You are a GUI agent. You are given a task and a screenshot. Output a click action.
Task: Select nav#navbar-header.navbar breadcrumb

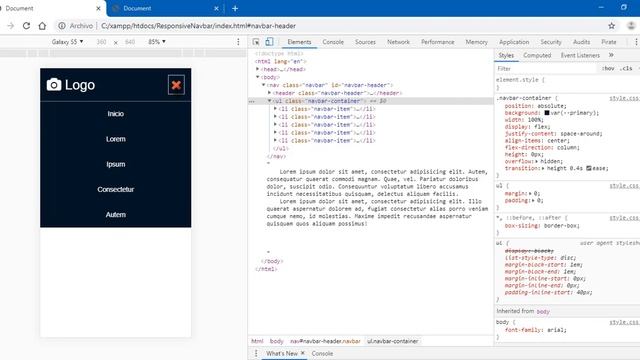325,341
